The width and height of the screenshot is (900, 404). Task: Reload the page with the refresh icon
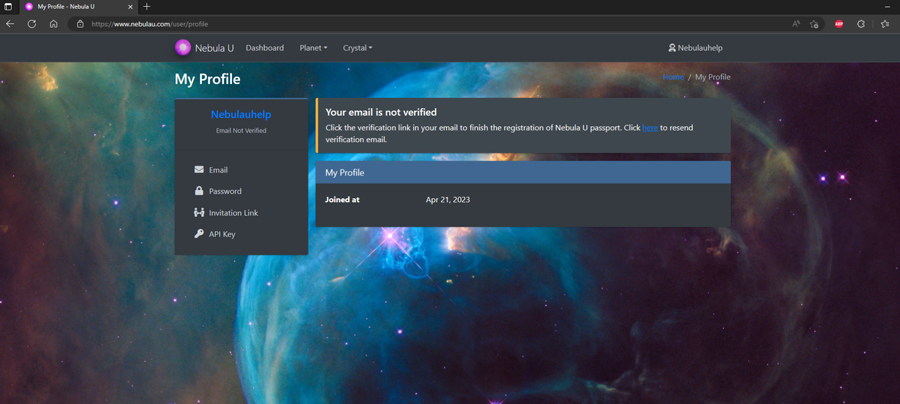pos(32,24)
